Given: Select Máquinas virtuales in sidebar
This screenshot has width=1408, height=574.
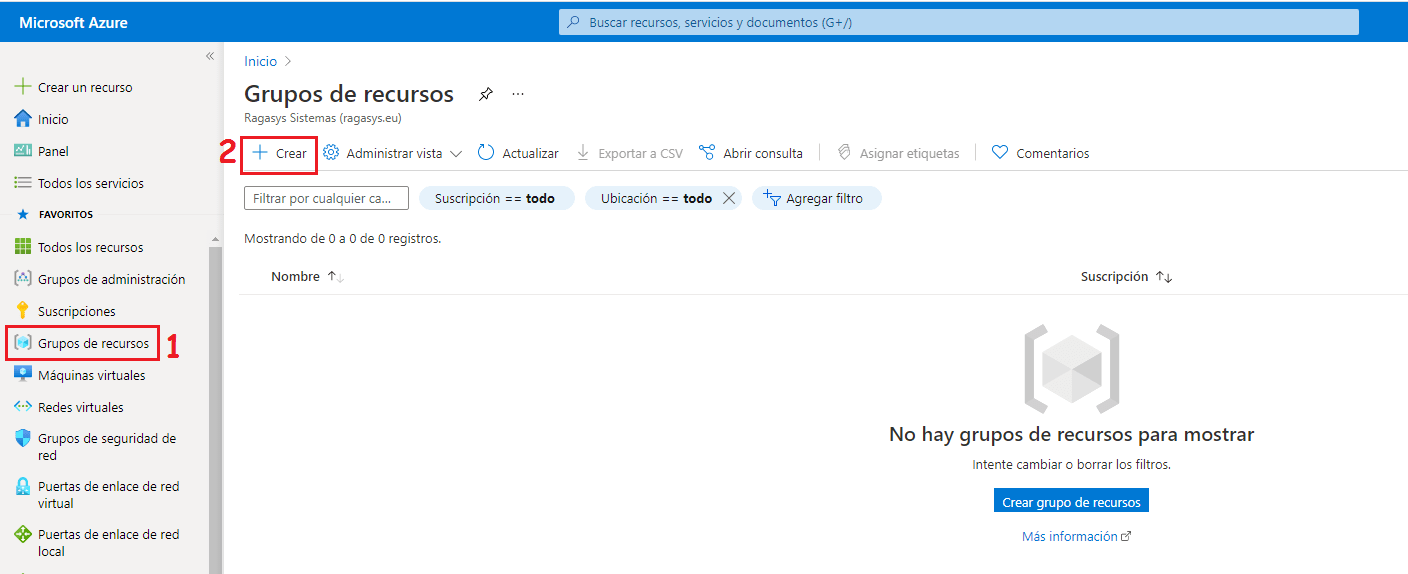Looking at the screenshot, I should pyautogui.click(x=92, y=375).
